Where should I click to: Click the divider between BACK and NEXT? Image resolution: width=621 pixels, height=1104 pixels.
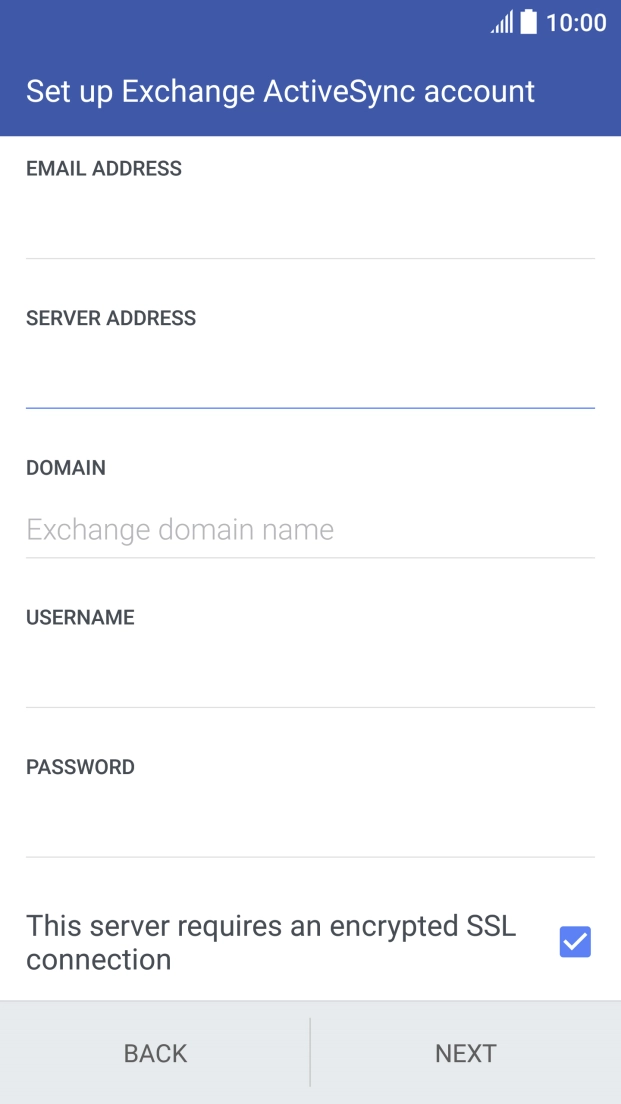point(310,1052)
